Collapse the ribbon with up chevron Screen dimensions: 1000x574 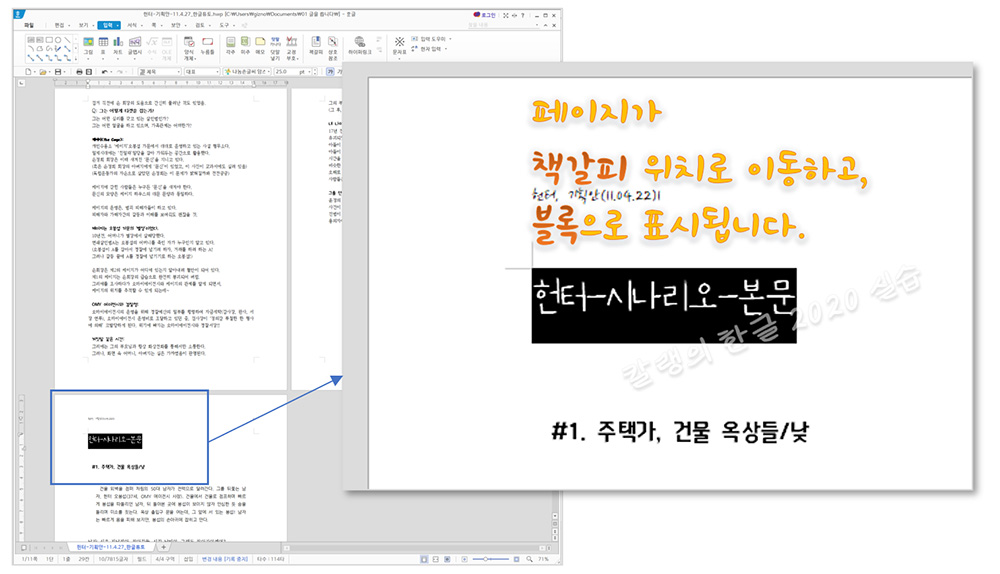[543, 26]
